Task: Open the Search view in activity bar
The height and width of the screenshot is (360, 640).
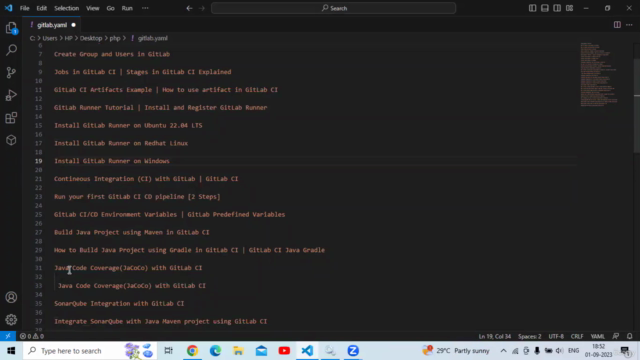Action: (x=11, y=50)
